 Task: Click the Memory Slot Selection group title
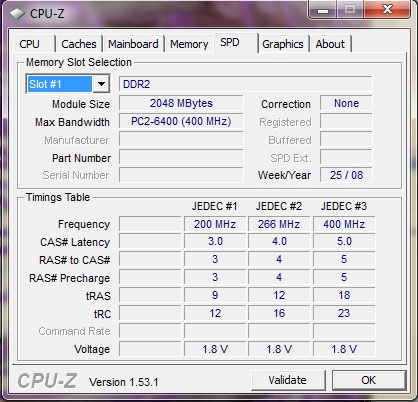coord(79,62)
